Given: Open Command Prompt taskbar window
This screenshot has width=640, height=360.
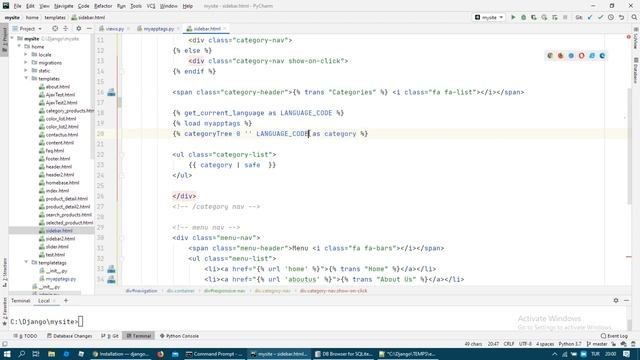Looking at the screenshot, I should (x=214, y=354).
